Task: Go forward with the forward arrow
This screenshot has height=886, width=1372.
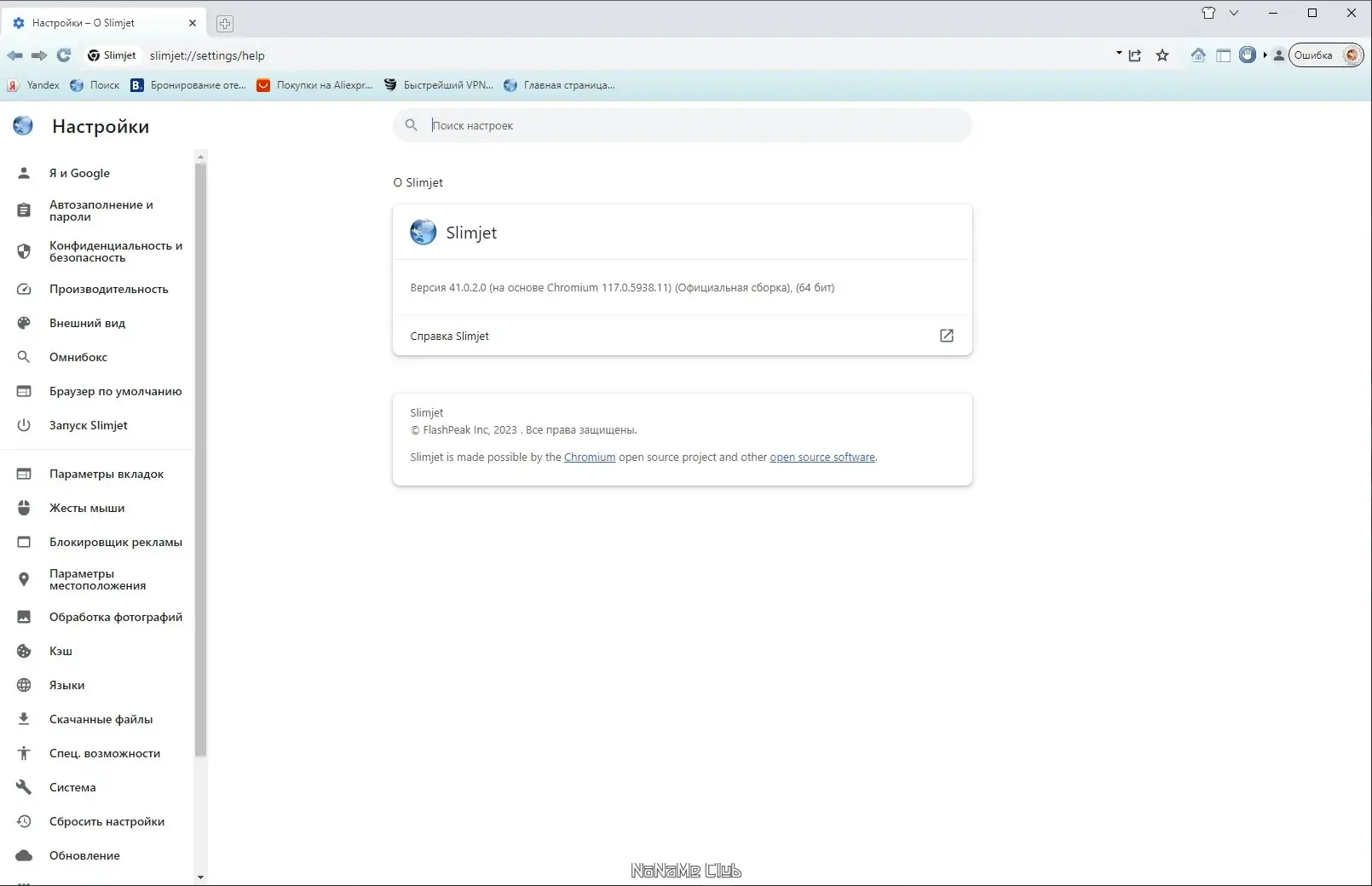Action: pos(39,55)
